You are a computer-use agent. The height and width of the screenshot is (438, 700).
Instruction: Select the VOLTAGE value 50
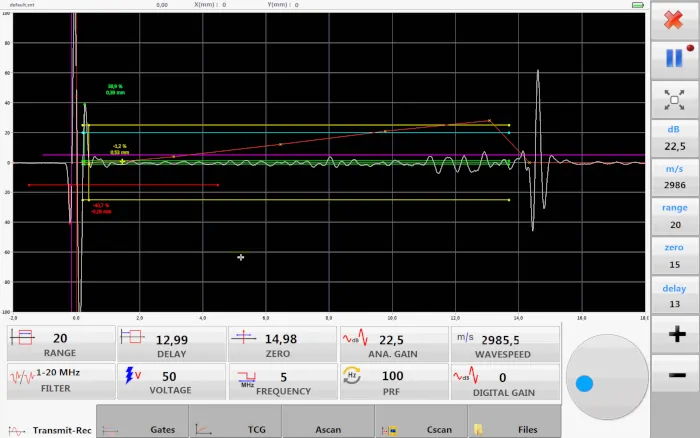tap(169, 377)
